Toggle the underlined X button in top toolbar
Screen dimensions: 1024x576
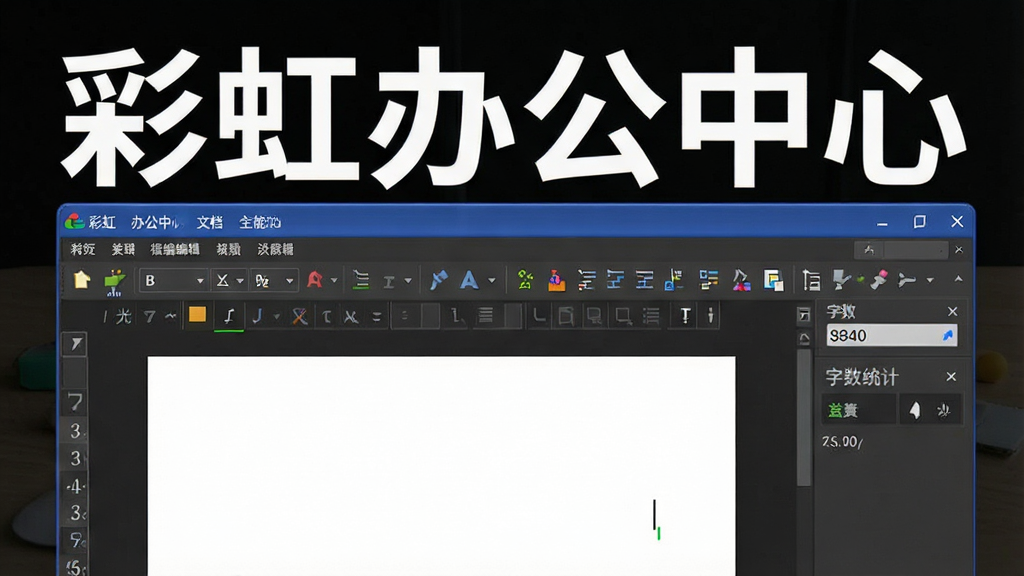click(x=222, y=280)
